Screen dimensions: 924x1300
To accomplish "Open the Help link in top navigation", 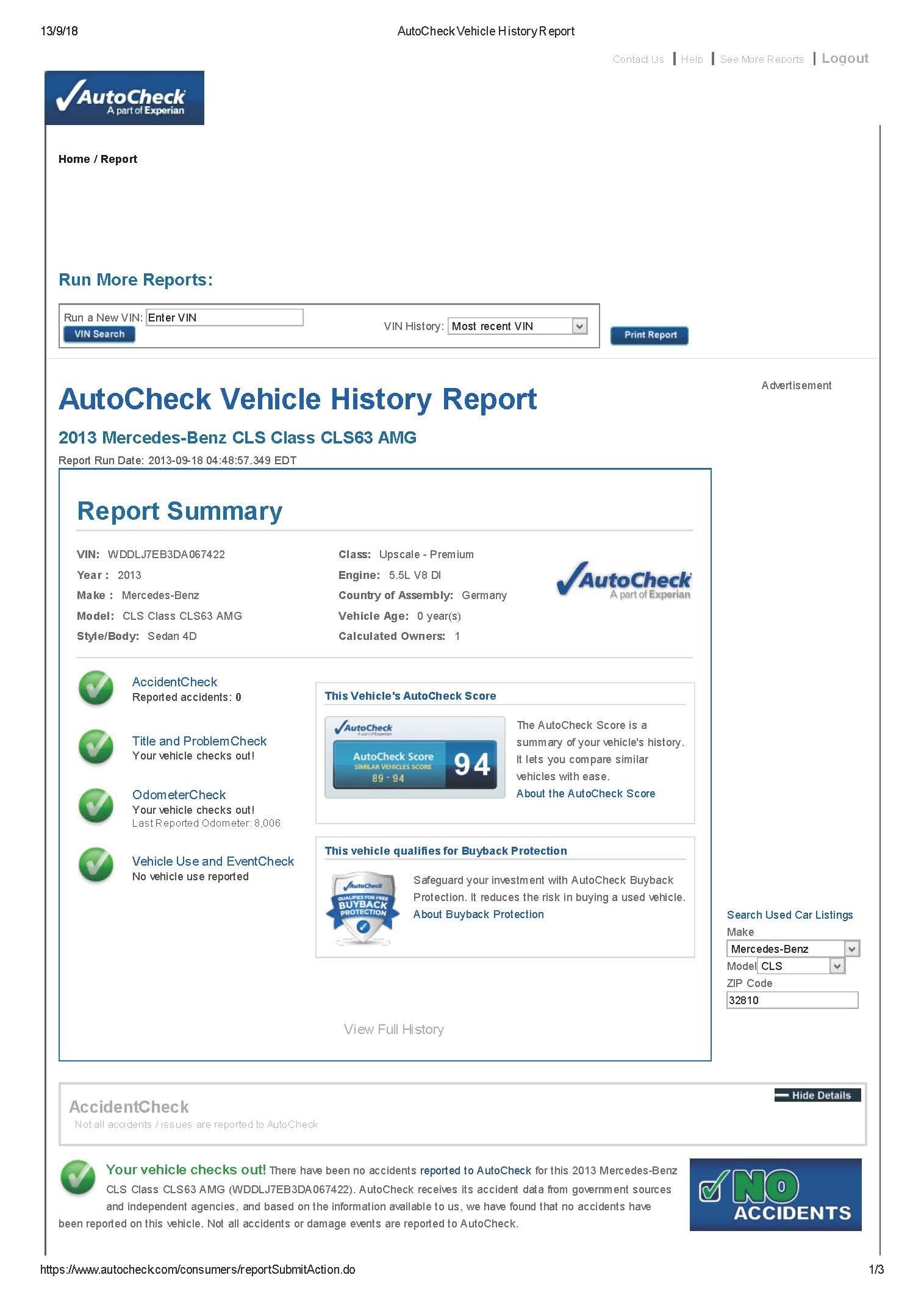I will (692, 59).
